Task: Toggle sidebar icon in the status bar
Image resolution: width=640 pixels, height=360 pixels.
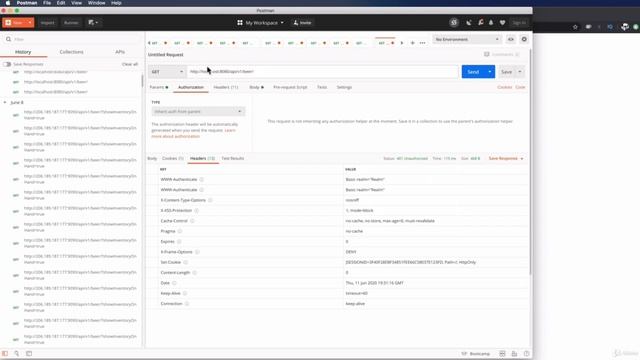Action: click(5, 353)
